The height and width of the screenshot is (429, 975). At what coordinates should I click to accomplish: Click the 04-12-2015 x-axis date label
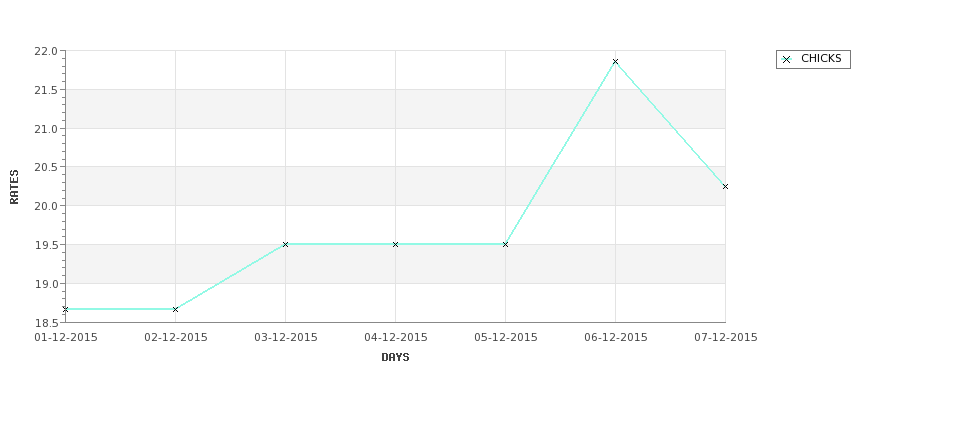pos(395,337)
